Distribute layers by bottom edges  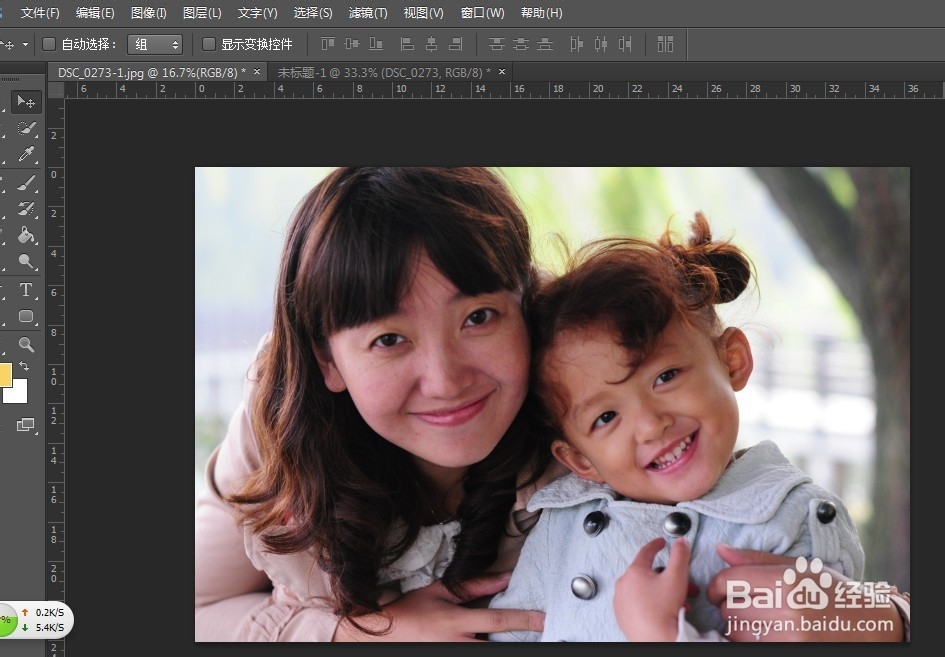click(x=545, y=44)
